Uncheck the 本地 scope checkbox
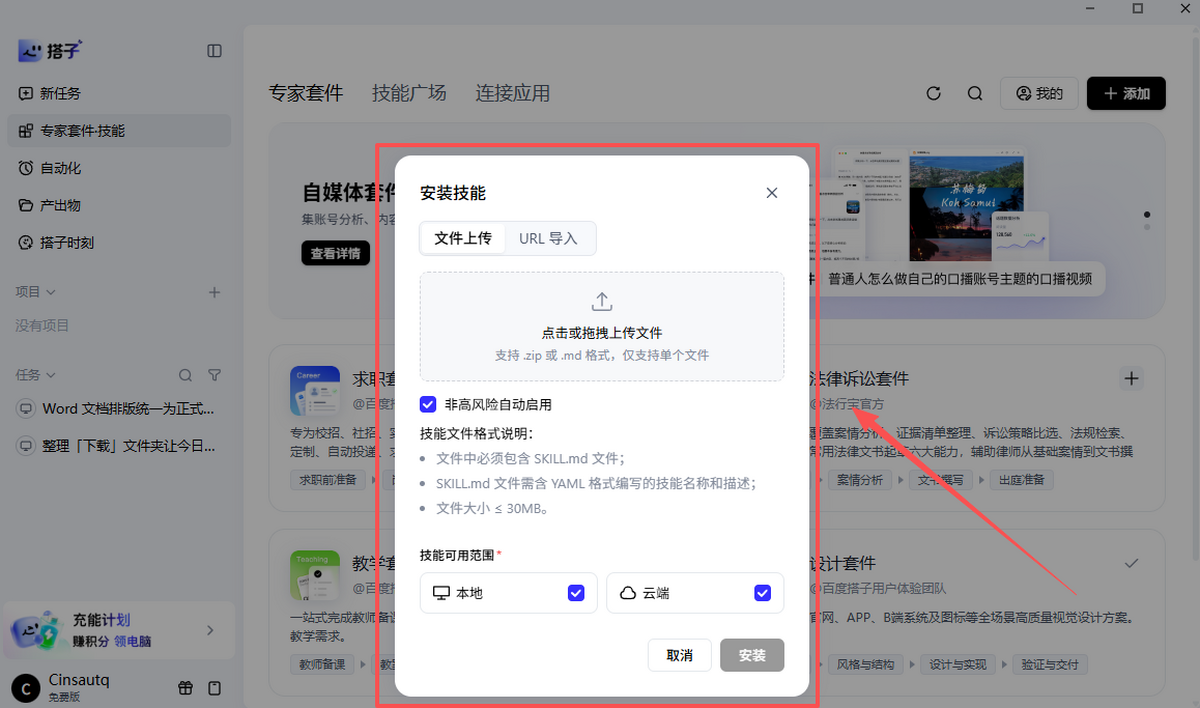Image resolution: width=1200 pixels, height=708 pixels. 576,593
